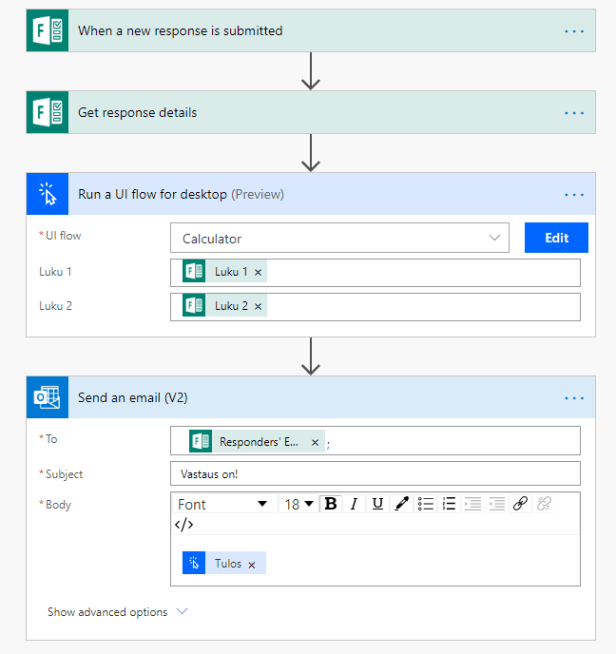Click the Tulos token in email body
Viewport: 616px width, 654px height.
tap(224, 563)
